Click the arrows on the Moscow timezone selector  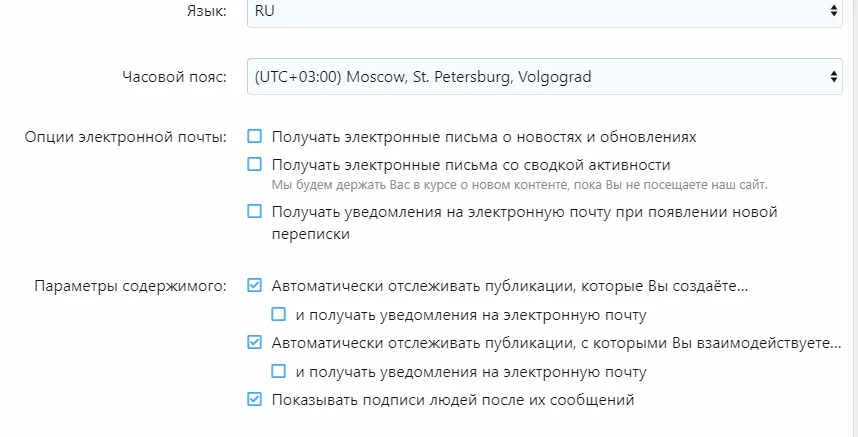pos(834,76)
